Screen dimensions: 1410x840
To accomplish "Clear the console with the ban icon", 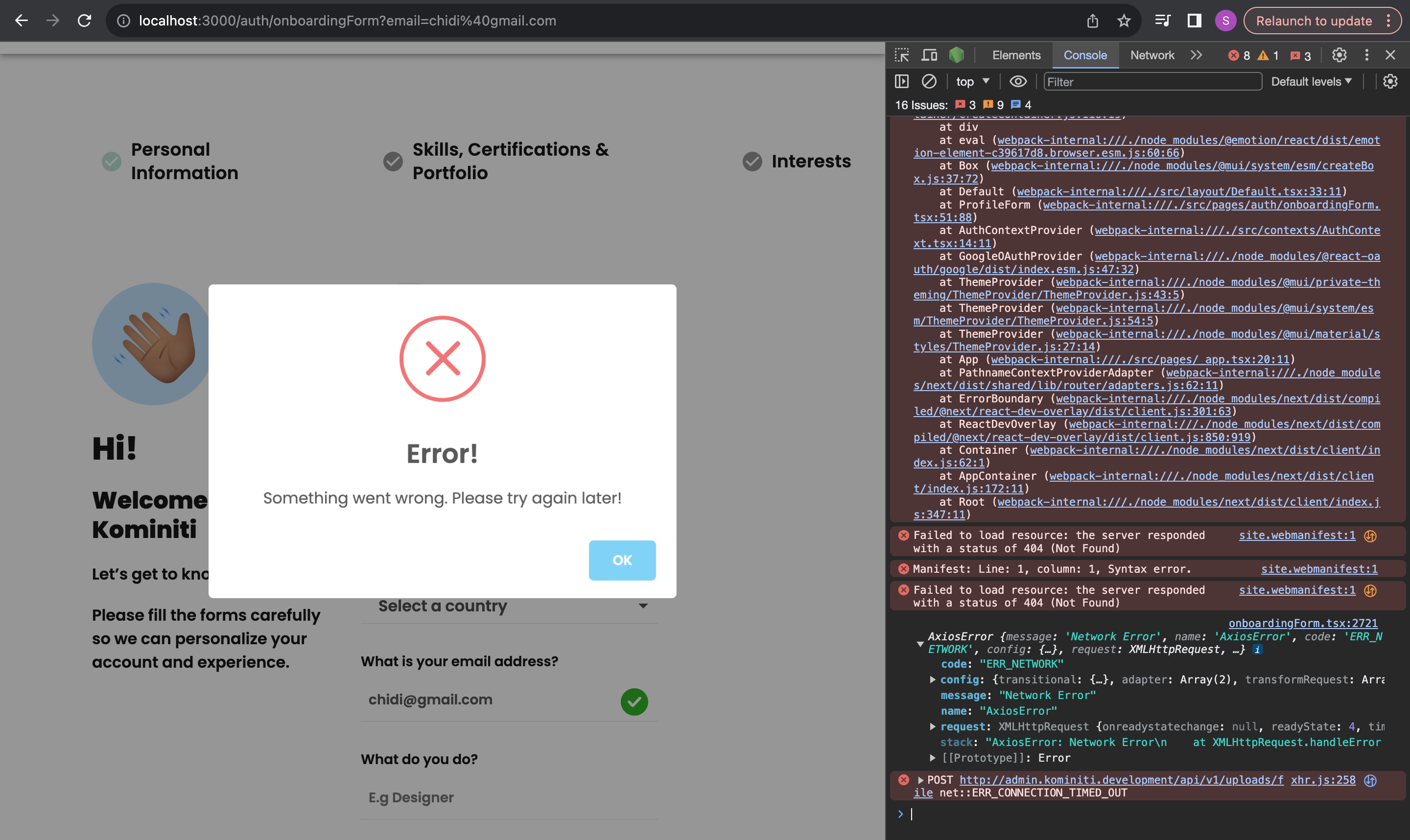I will tap(929, 82).
